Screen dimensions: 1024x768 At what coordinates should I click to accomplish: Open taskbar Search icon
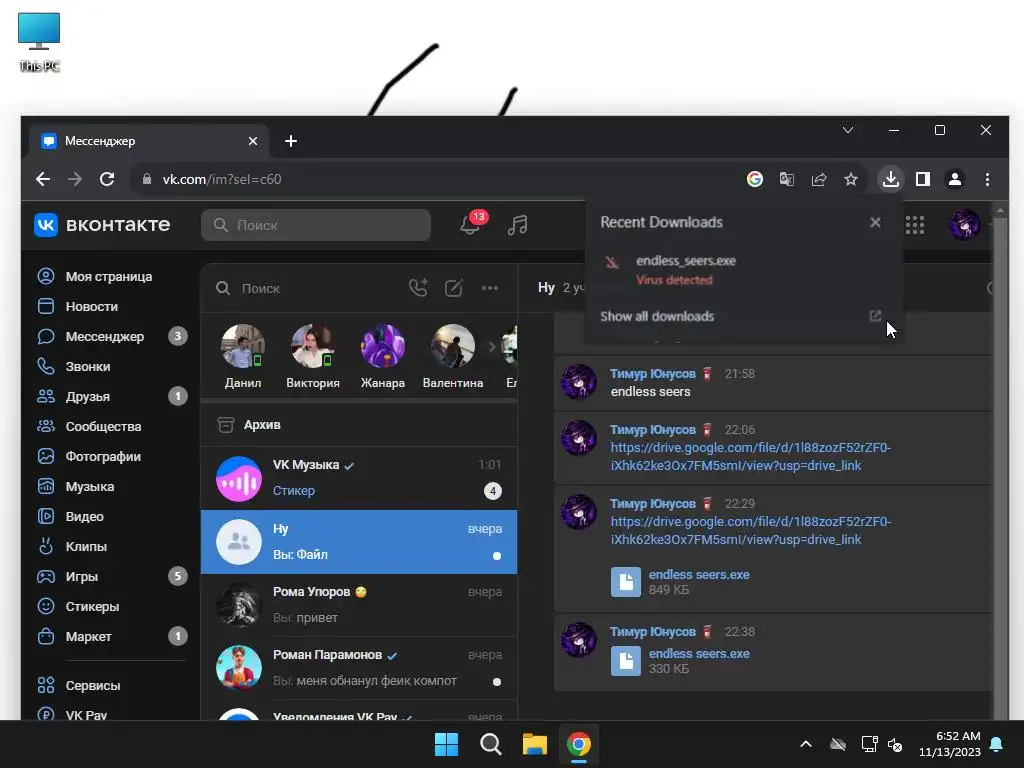point(490,744)
